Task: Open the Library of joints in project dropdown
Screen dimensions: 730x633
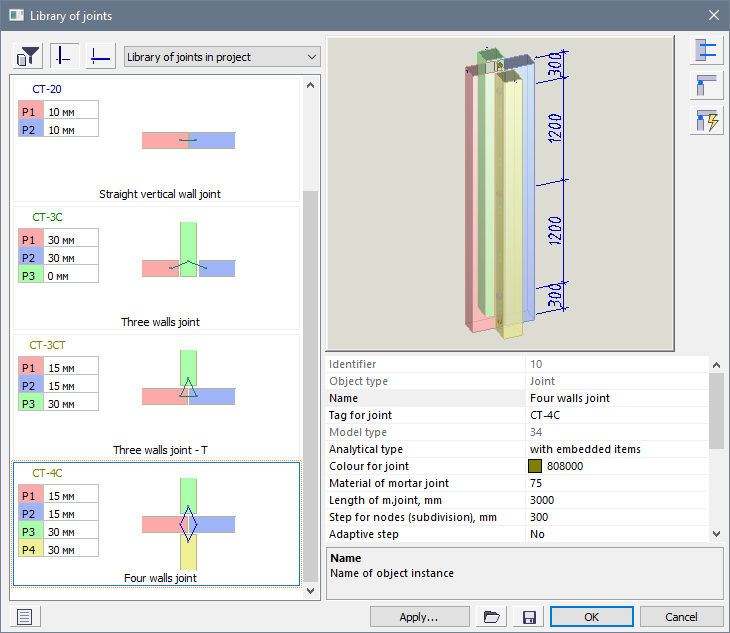Action: (221, 57)
